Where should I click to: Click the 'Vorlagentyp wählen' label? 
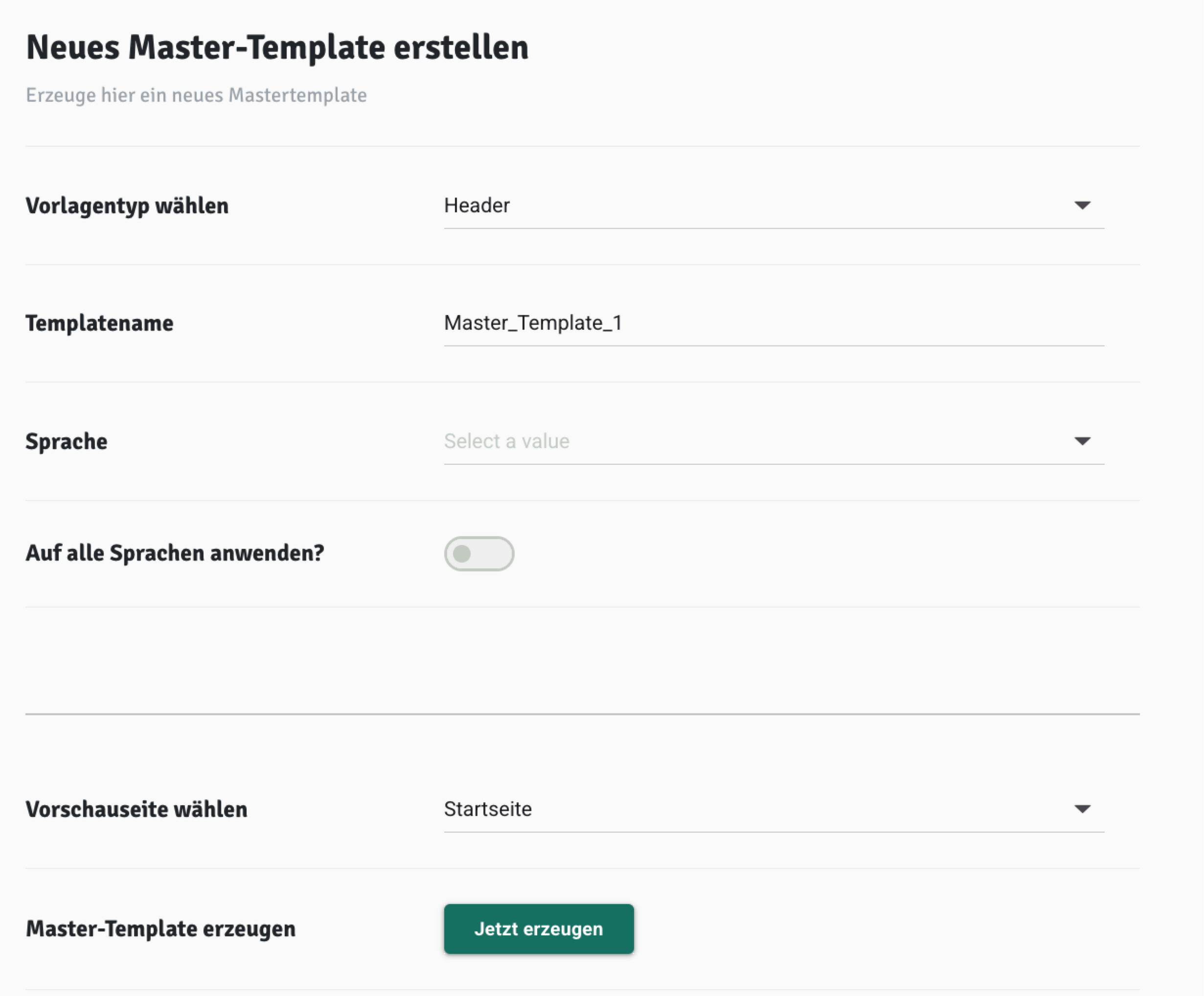point(127,206)
